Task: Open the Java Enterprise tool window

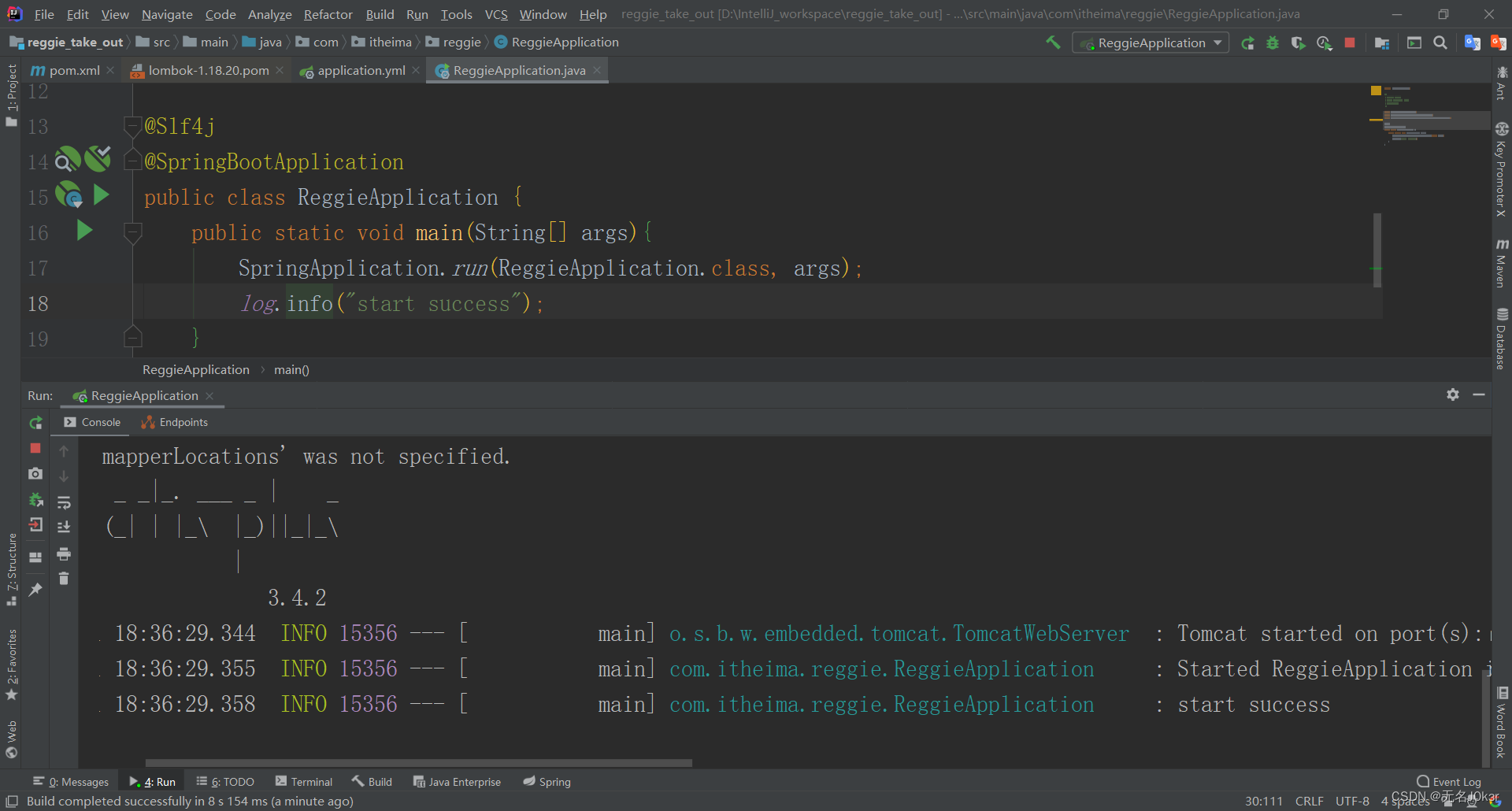Action: click(457, 782)
